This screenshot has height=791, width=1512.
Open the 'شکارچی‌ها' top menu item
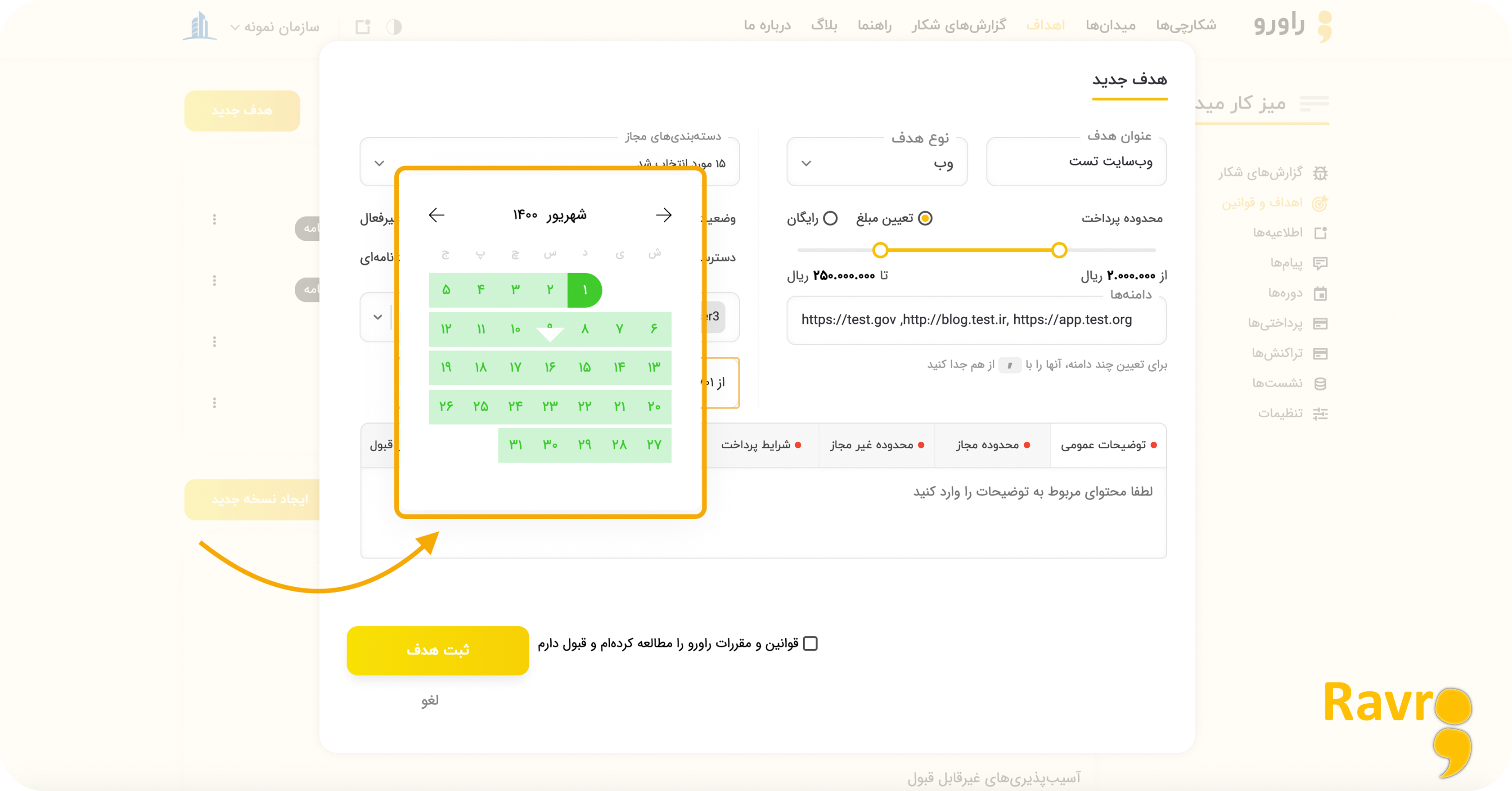pos(1186,25)
